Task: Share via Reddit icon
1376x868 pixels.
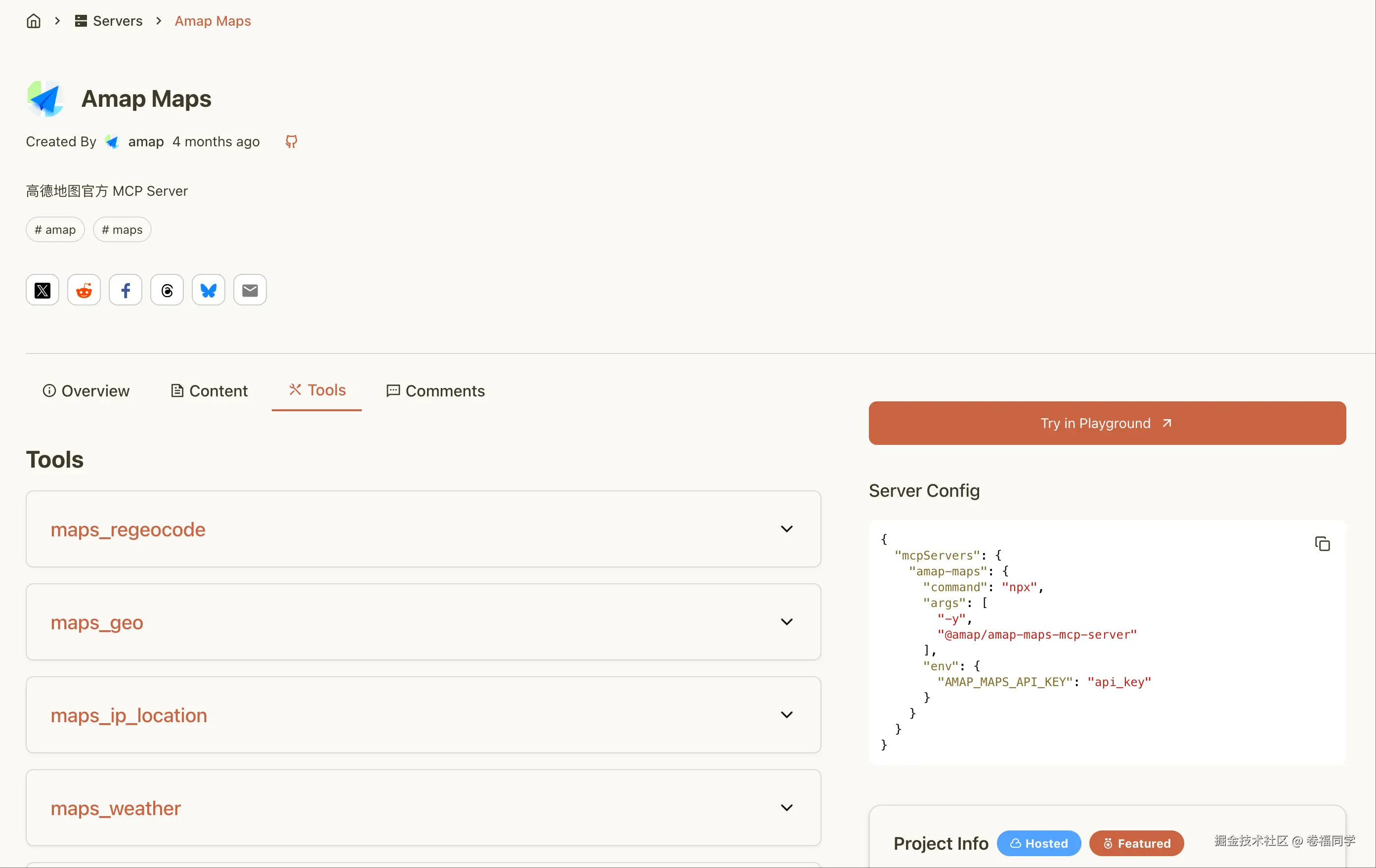Action: pyautogui.click(x=84, y=290)
